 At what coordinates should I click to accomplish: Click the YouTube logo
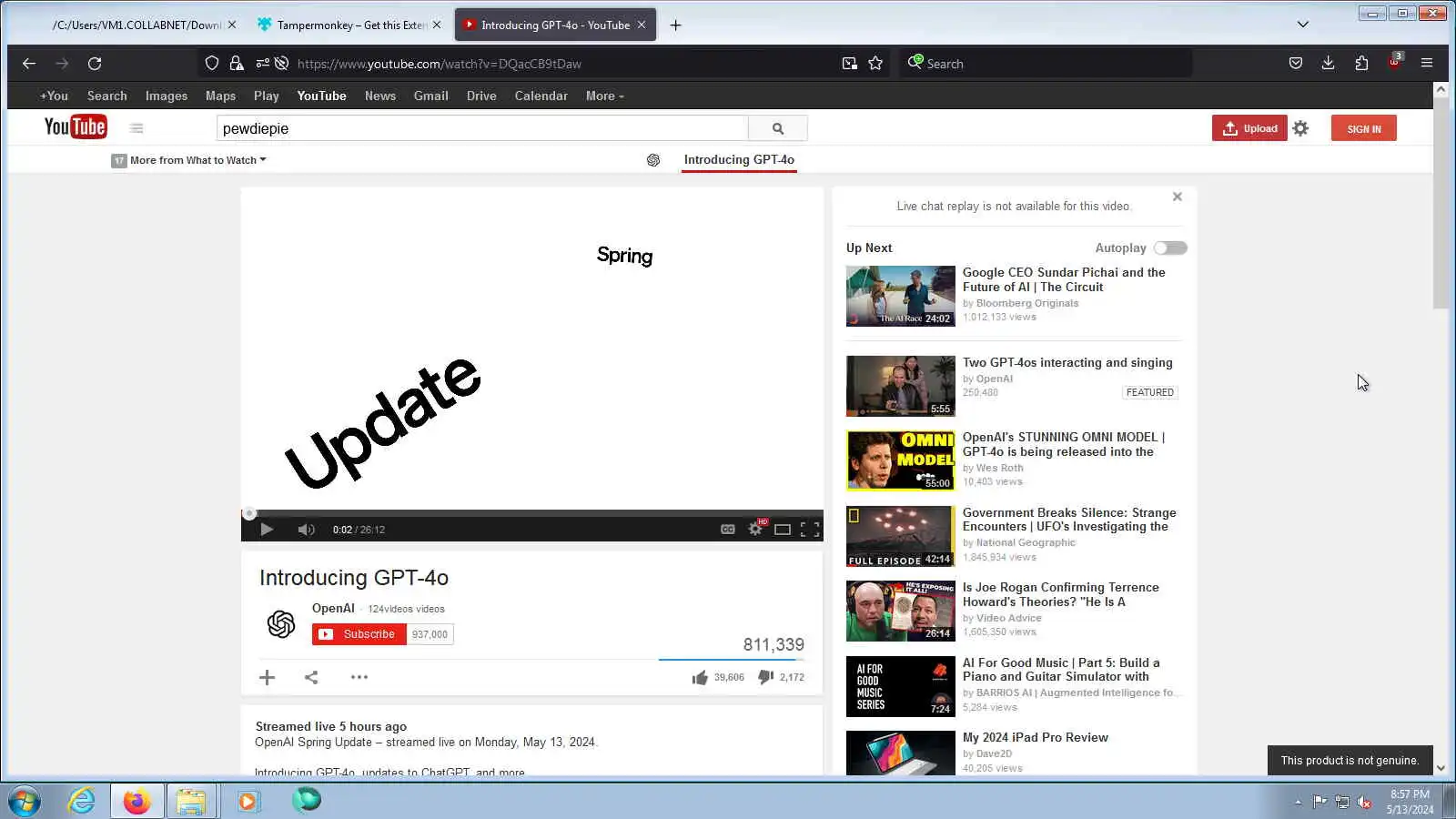click(76, 127)
